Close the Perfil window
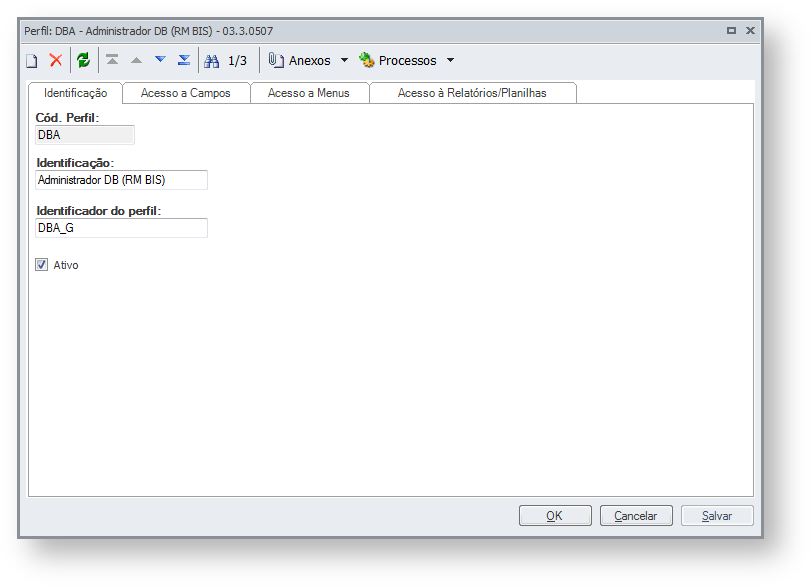The height and width of the screenshot is (587, 812). click(x=750, y=31)
